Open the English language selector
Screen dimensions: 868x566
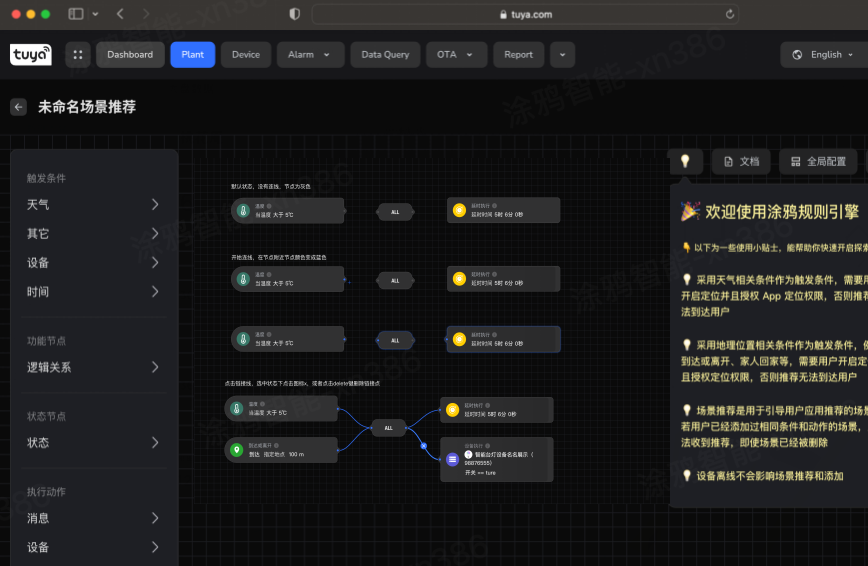click(x=825, y=55)
